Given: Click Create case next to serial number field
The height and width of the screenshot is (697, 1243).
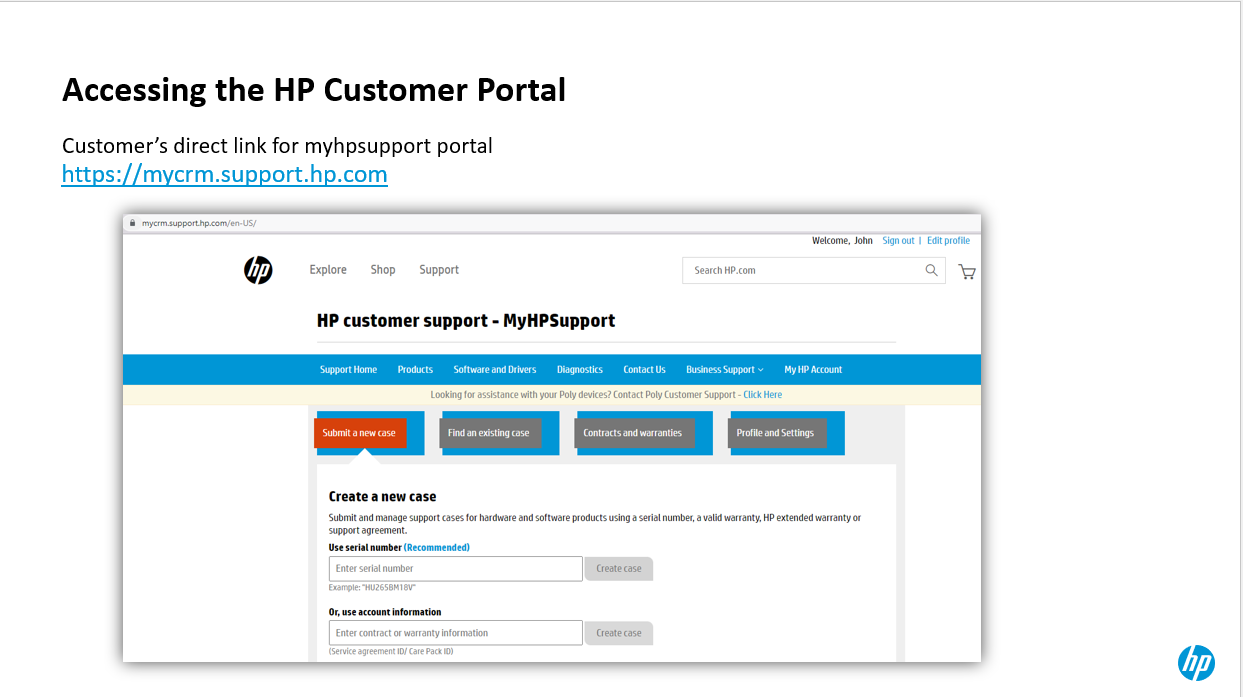Looking at the screenshot, I should (618, 568).
